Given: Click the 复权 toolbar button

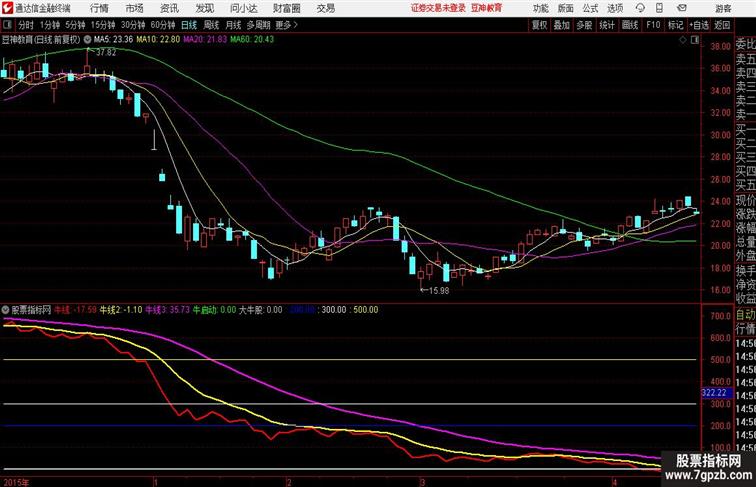Looking at the screenshot, I should coord(540,25).
